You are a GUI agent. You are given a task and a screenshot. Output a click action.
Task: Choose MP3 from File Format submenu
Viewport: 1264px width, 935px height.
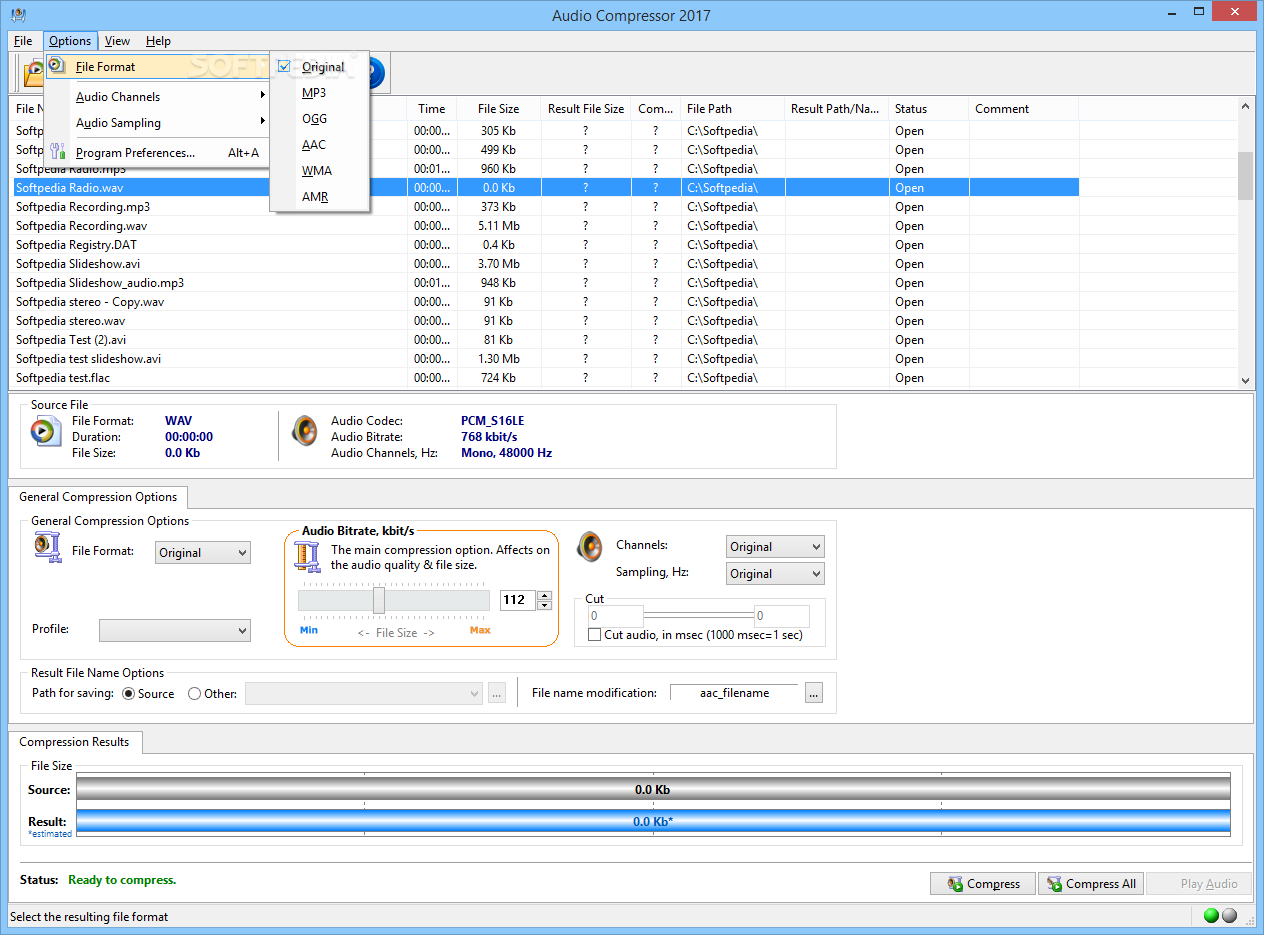click(x=320, y=93)
